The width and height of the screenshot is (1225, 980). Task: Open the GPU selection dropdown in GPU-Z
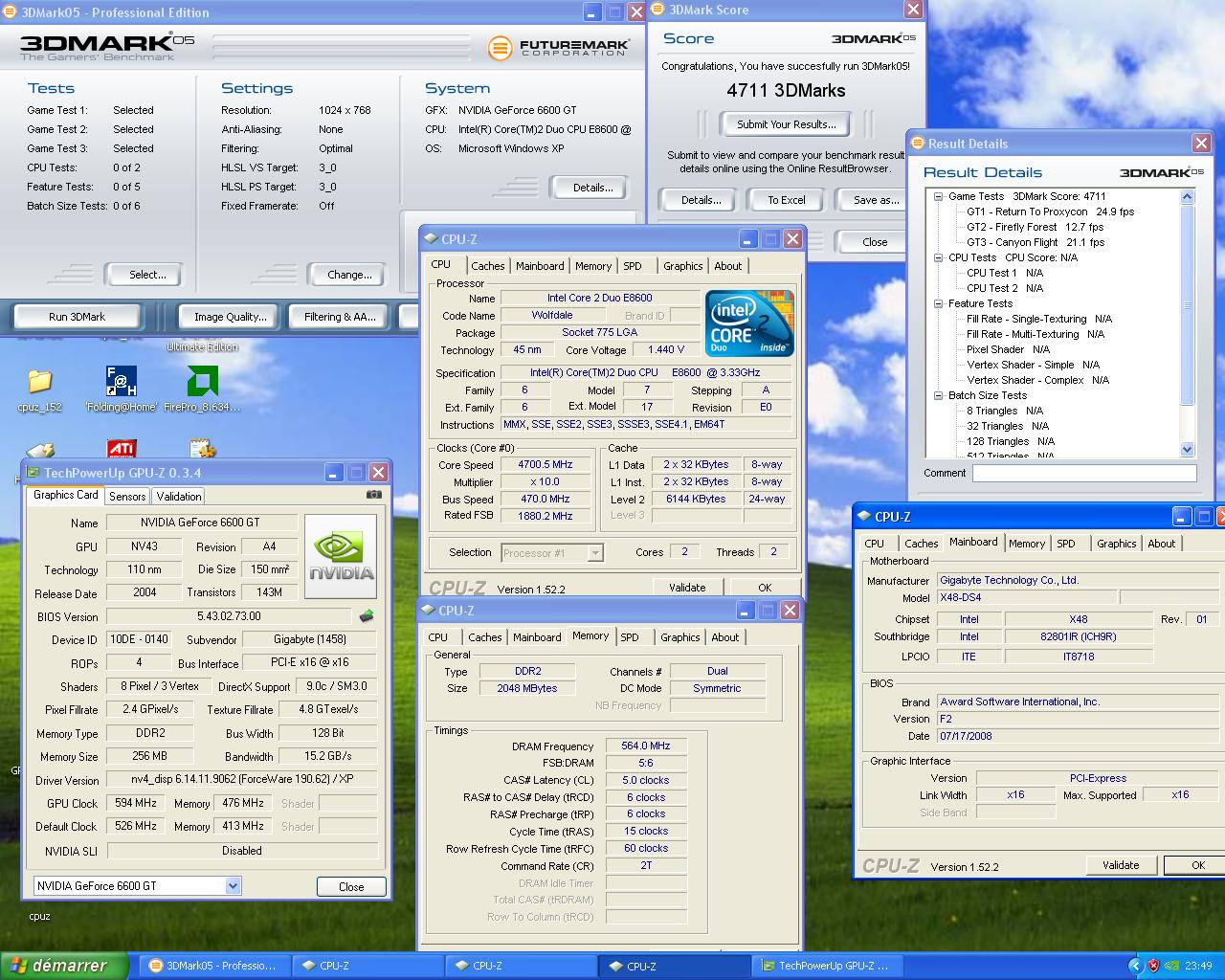pos(233,886)
